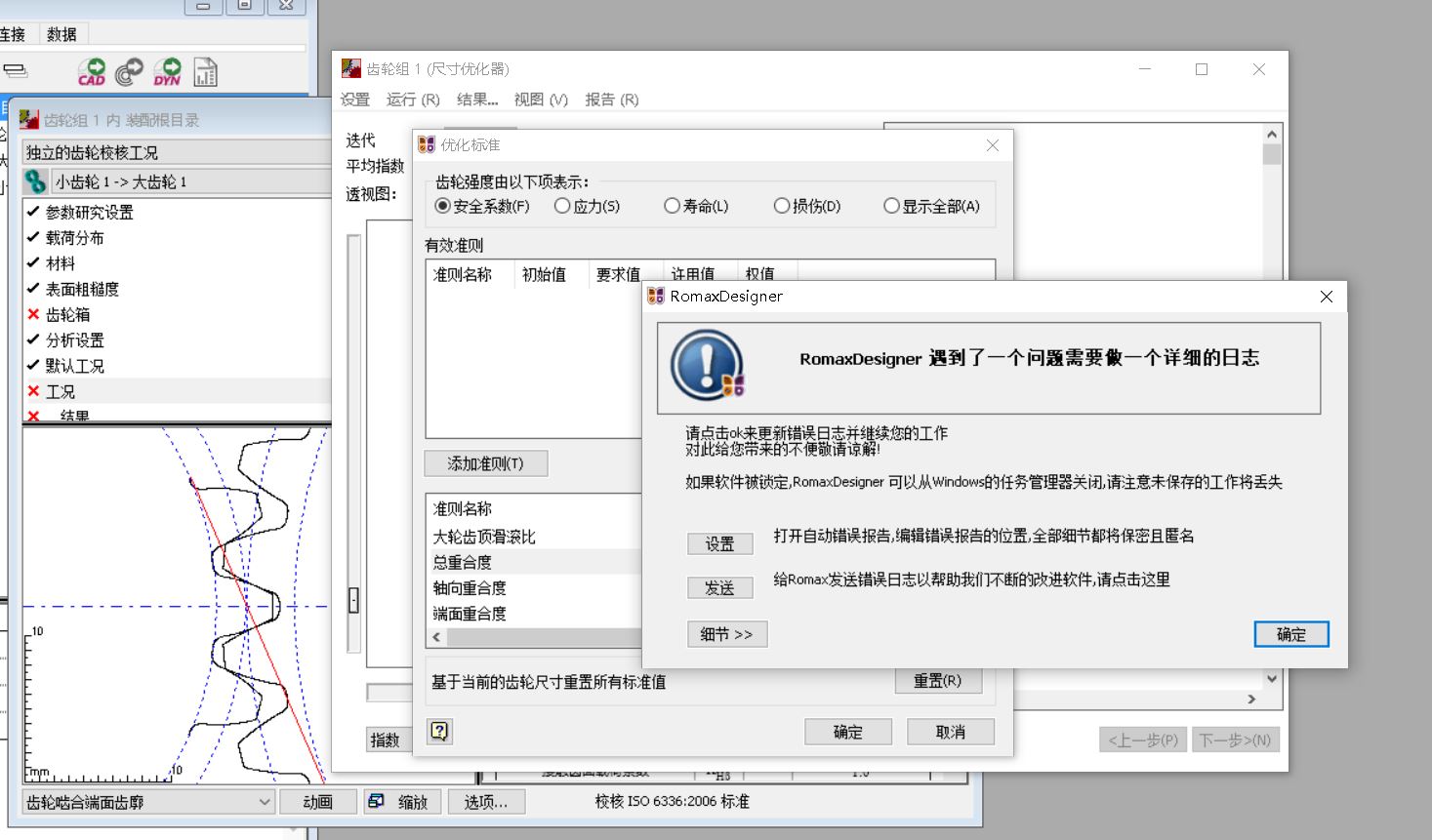Click 确定 in 优化标准 dialog
Viewport: 1432px width, 840px height.
point(848,732)
